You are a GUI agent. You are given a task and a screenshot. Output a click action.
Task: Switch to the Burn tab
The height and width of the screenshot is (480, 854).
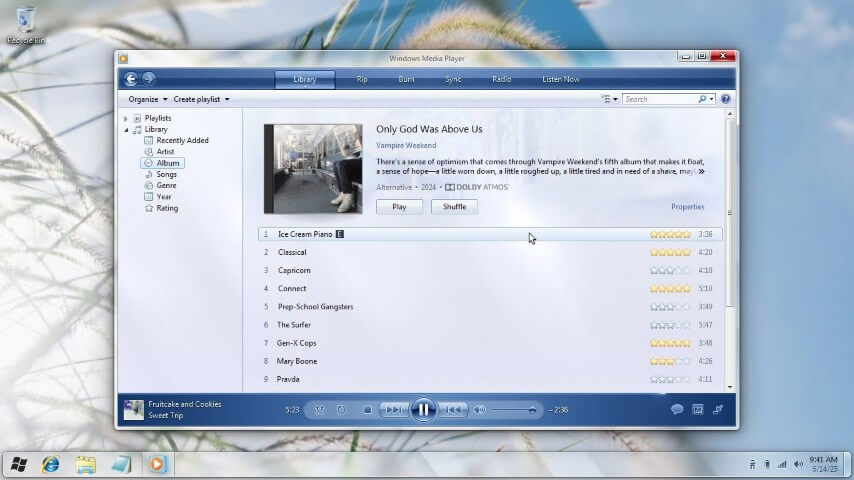[406, 79]
